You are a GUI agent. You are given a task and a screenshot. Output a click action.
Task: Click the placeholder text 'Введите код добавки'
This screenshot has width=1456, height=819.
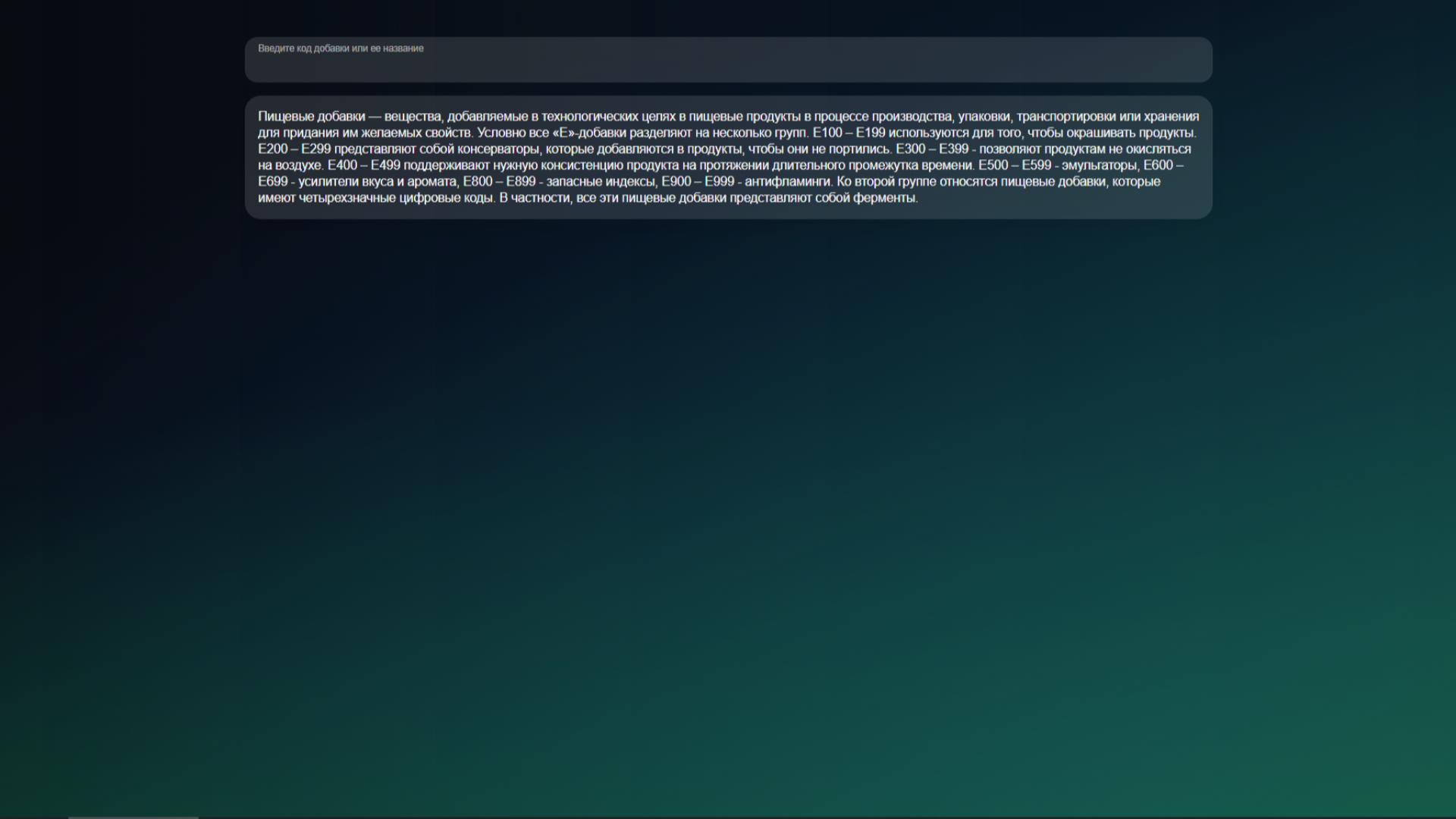coord(303,49)
